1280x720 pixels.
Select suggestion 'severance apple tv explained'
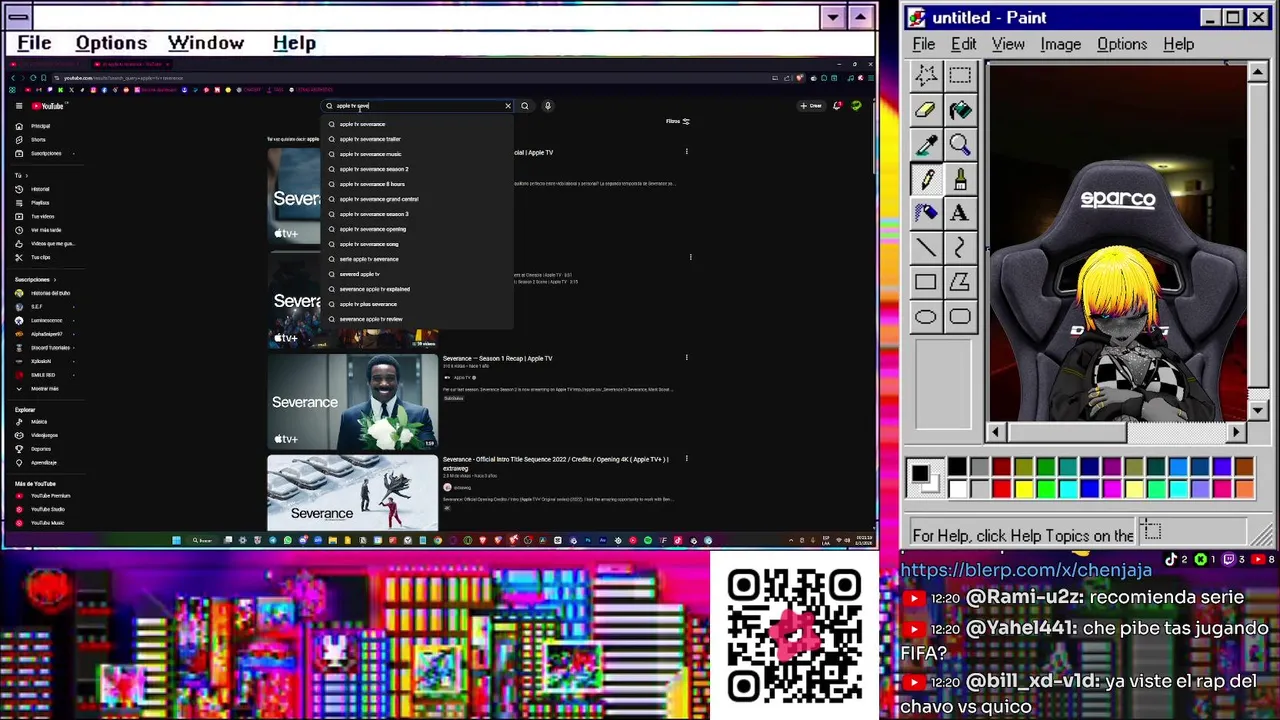[x=417, y=289]
